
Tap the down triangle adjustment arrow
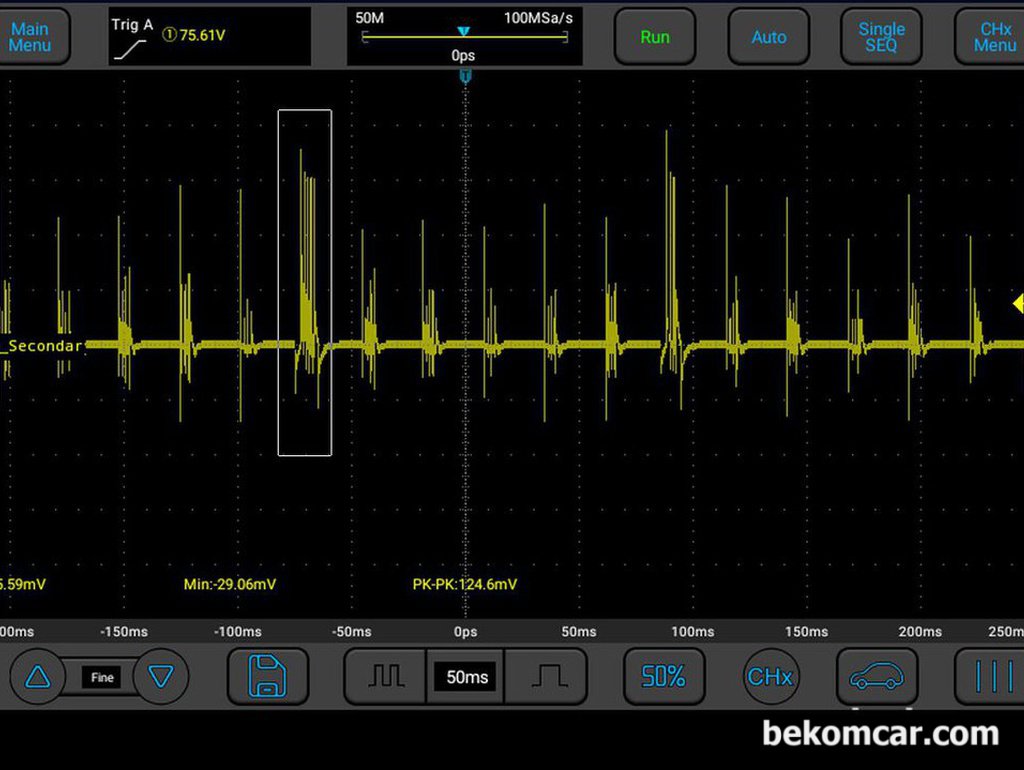point(161,677)
